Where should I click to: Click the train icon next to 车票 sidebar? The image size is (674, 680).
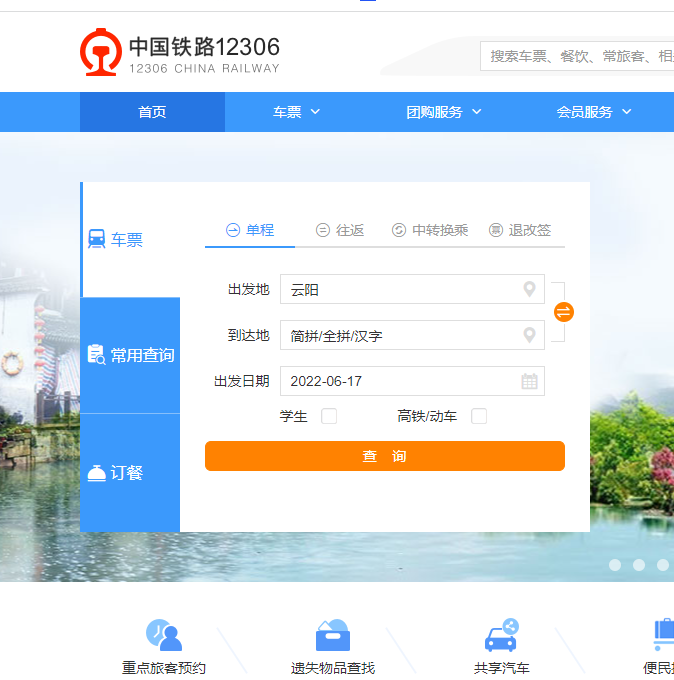96,239
